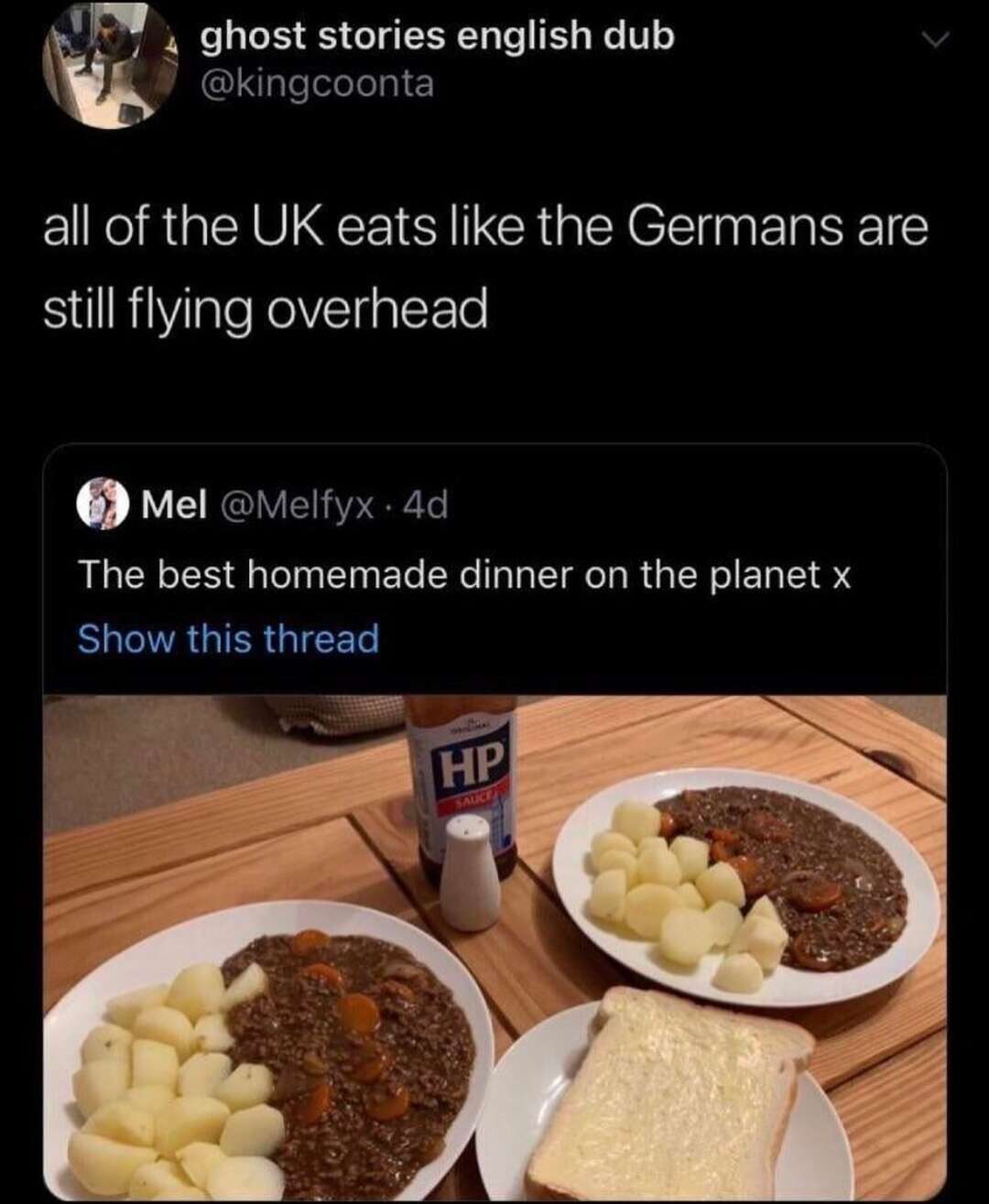Screen dimensions: 989x1204
Task: Click the 'Show this thread' link
Action: pyautogui.click(x=228, y=638)
